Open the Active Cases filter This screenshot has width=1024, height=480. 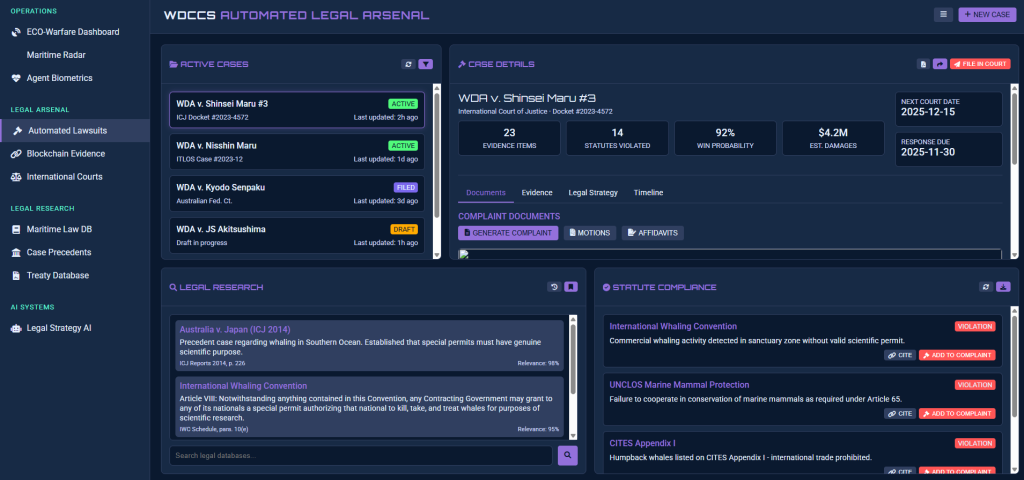[426, 64]
